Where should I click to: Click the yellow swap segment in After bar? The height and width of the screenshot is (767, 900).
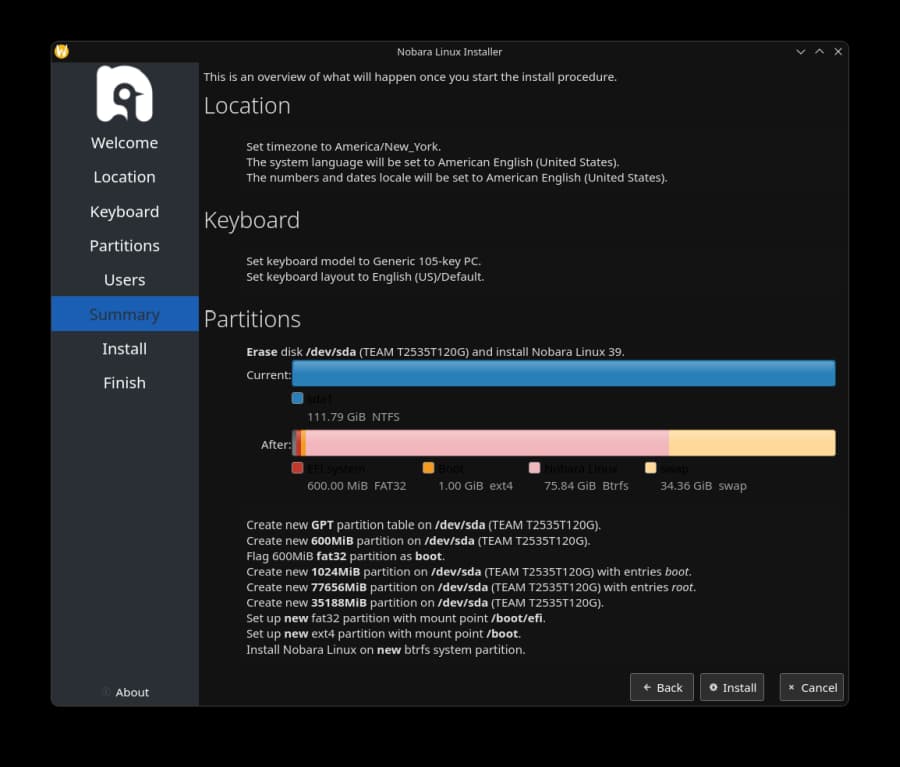[752, 443]
